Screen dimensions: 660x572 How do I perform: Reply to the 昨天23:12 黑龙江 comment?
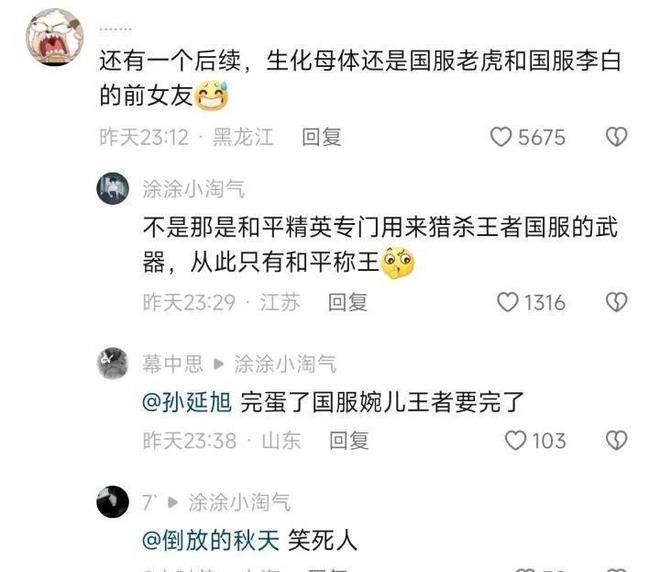[x=322, y=137]
